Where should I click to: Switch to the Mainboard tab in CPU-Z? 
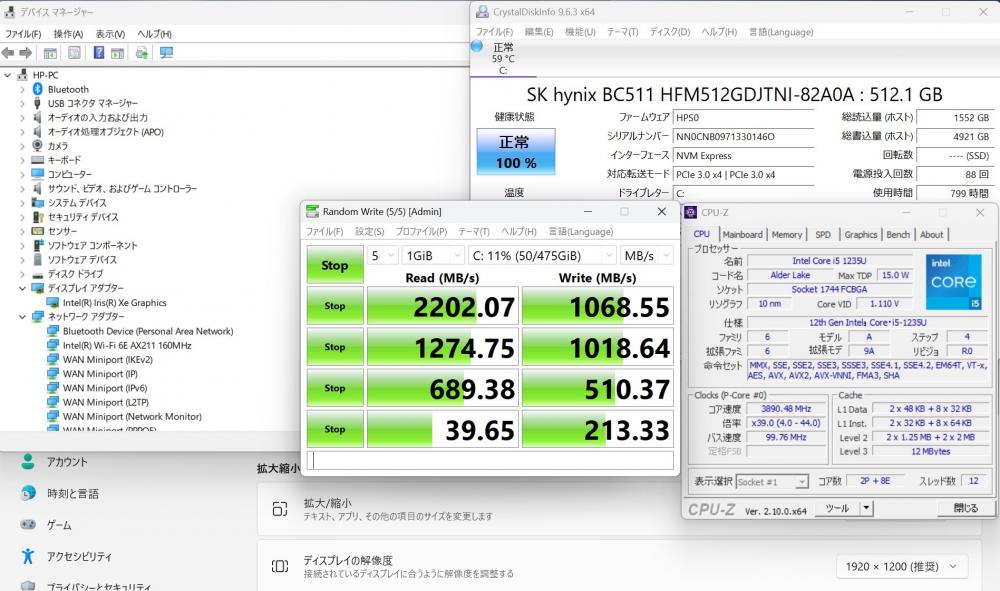click(x=742, y=235)
